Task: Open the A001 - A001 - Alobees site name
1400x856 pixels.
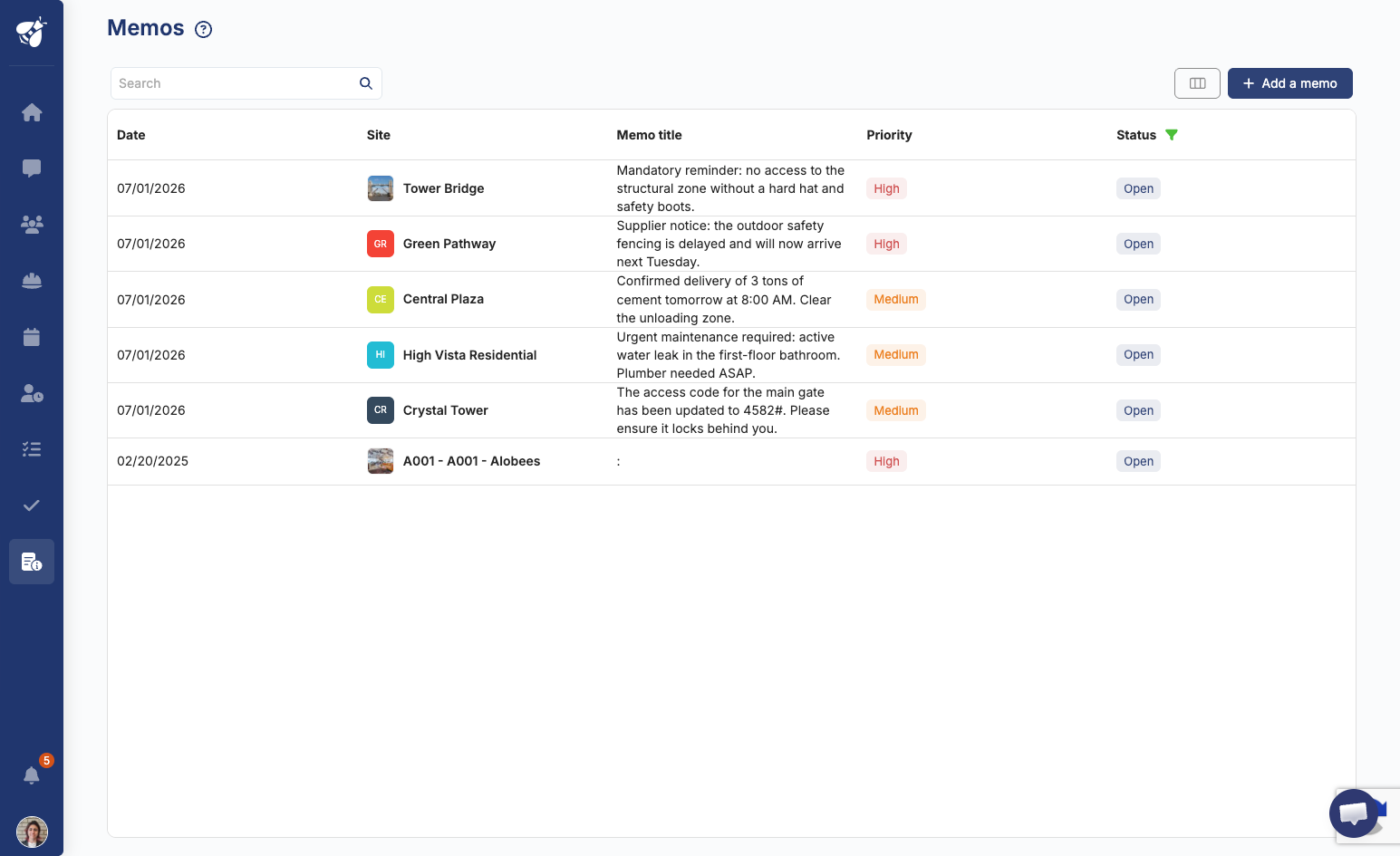Action: tap(471, 461)
